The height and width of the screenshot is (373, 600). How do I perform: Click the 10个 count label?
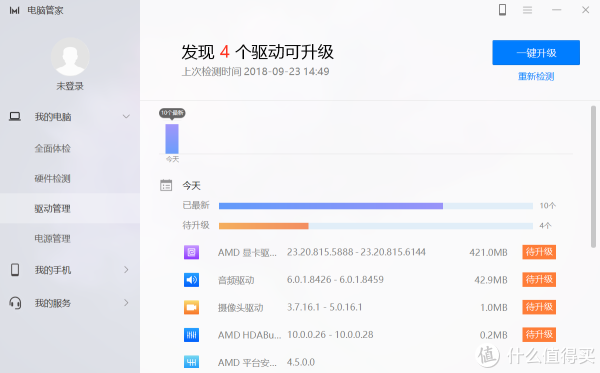[x=548, y=206]
